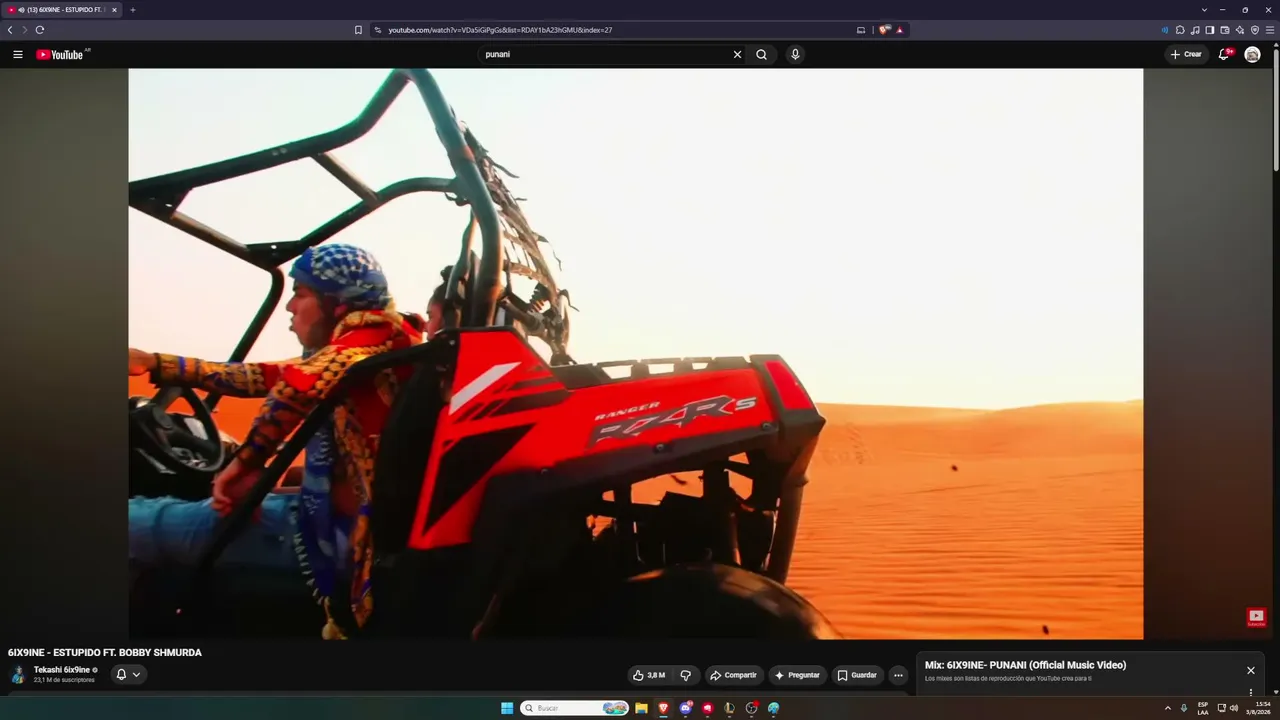
Task: Click the page vertical scrollbar
Action: click(1276, 108)
